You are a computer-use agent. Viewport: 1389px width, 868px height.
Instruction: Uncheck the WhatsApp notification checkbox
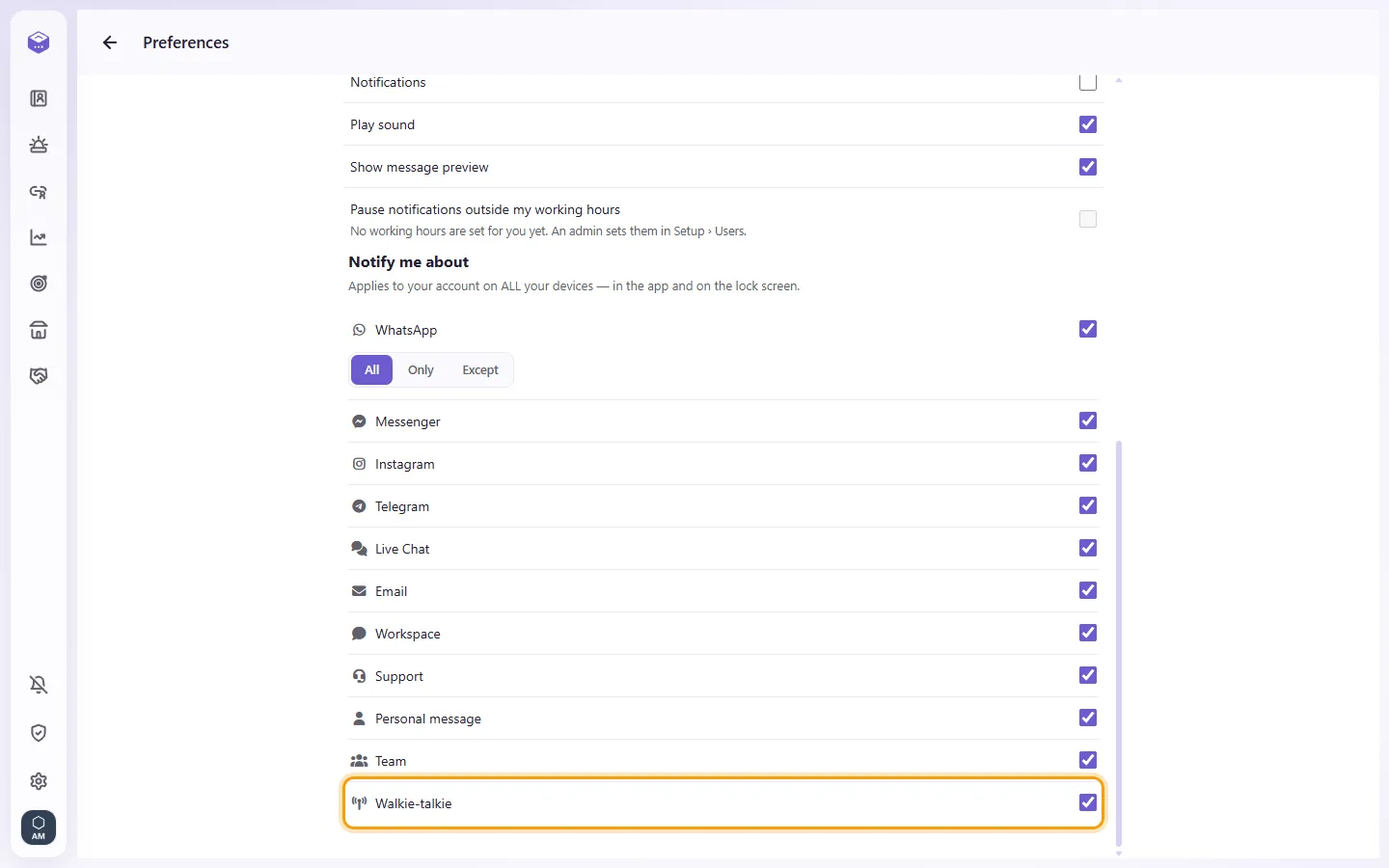click(1088, 329)
